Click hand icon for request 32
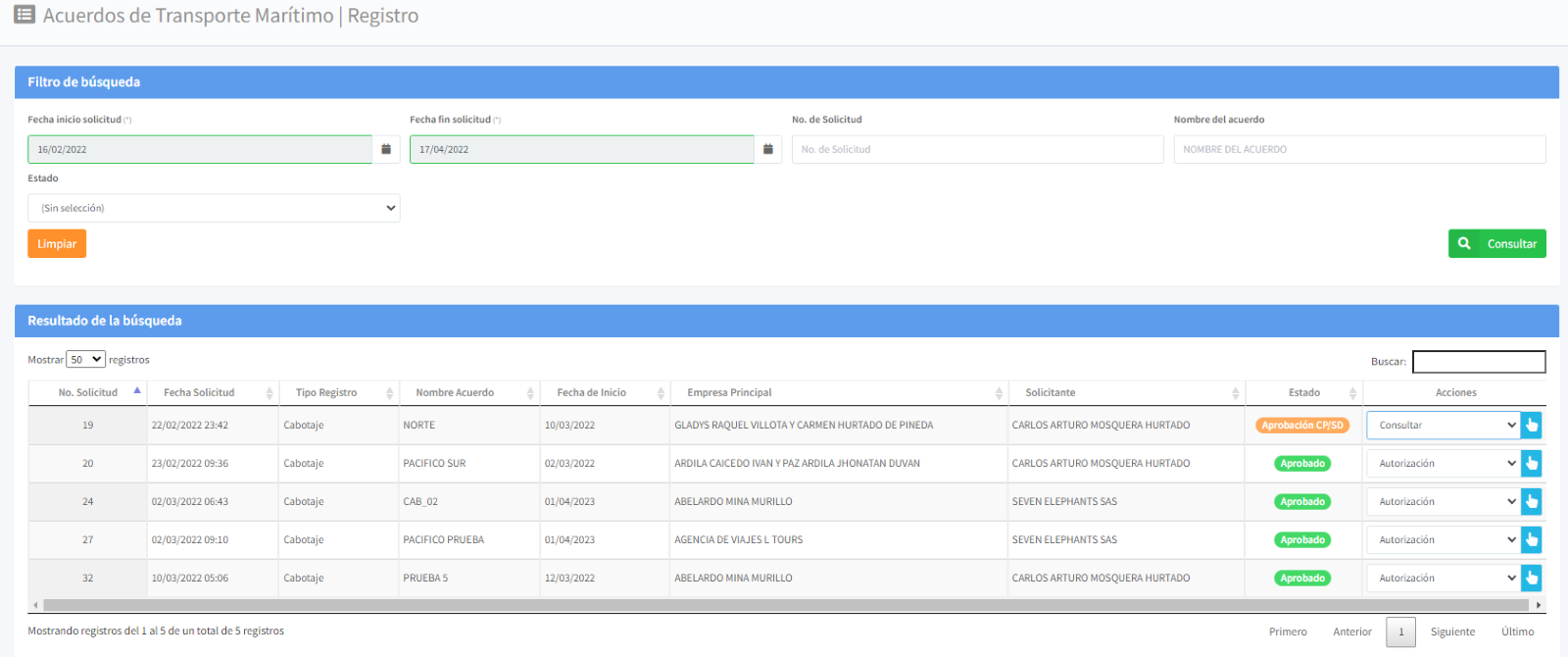Image resolution: width=1568 pixels, height=657 pixels. click(1531, 579)
